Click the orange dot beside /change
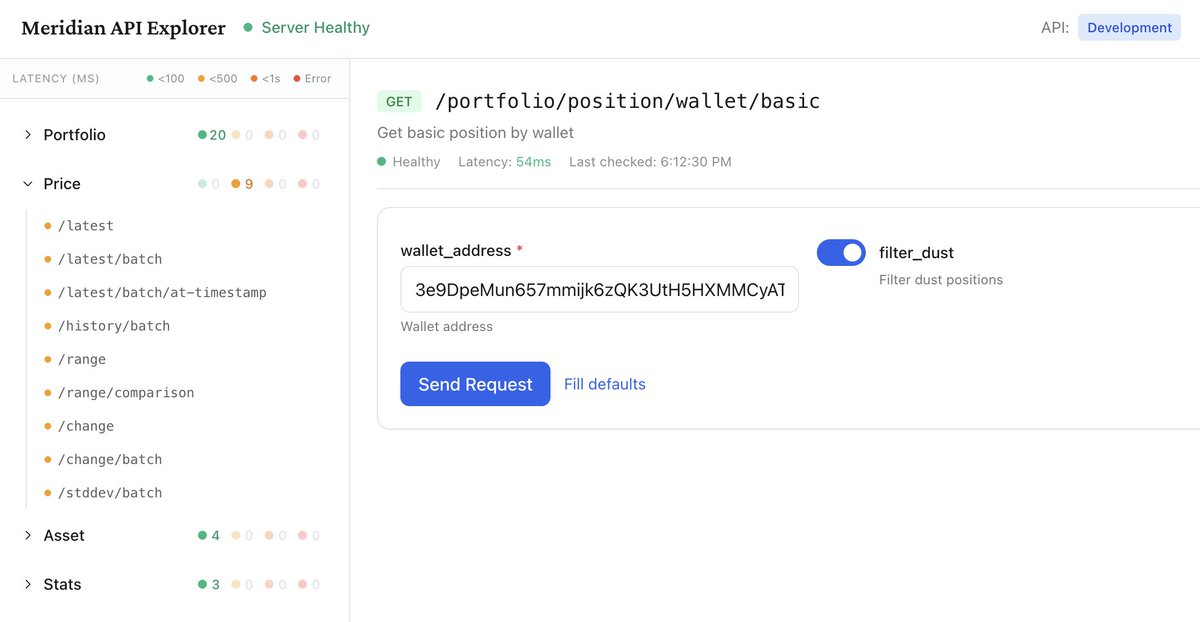1200x622 pixels. pyautogui.click(x=47, y=426)
